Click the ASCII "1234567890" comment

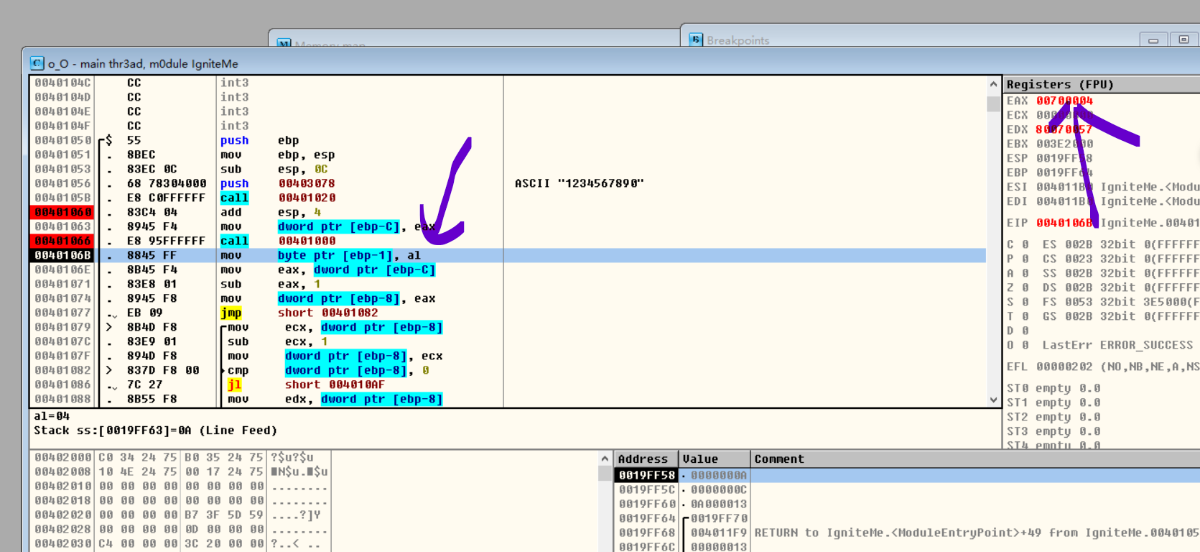[x=579, y=184]
